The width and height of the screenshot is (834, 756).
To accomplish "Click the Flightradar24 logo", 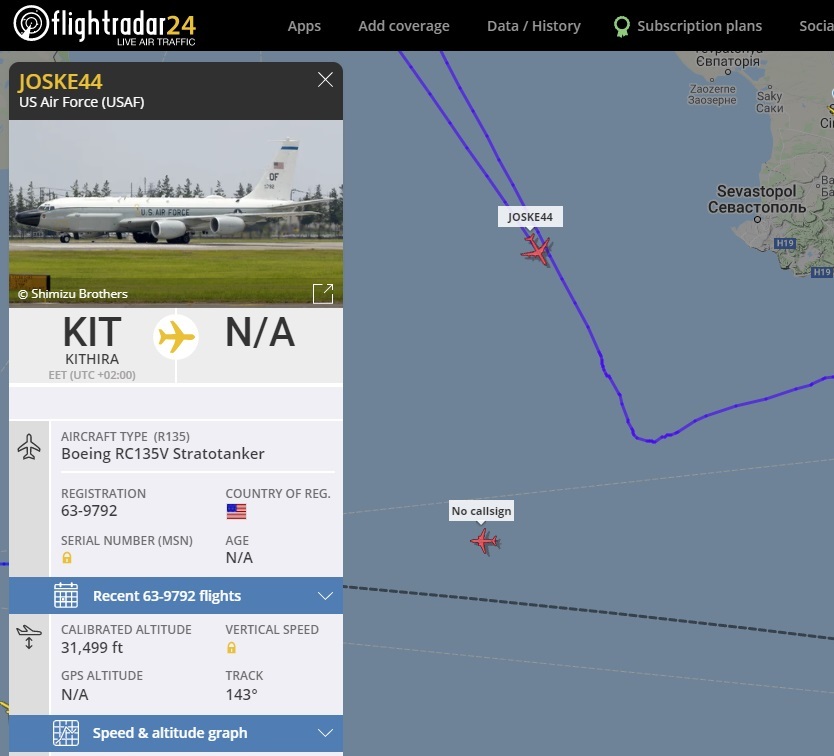I will [105, 25].
